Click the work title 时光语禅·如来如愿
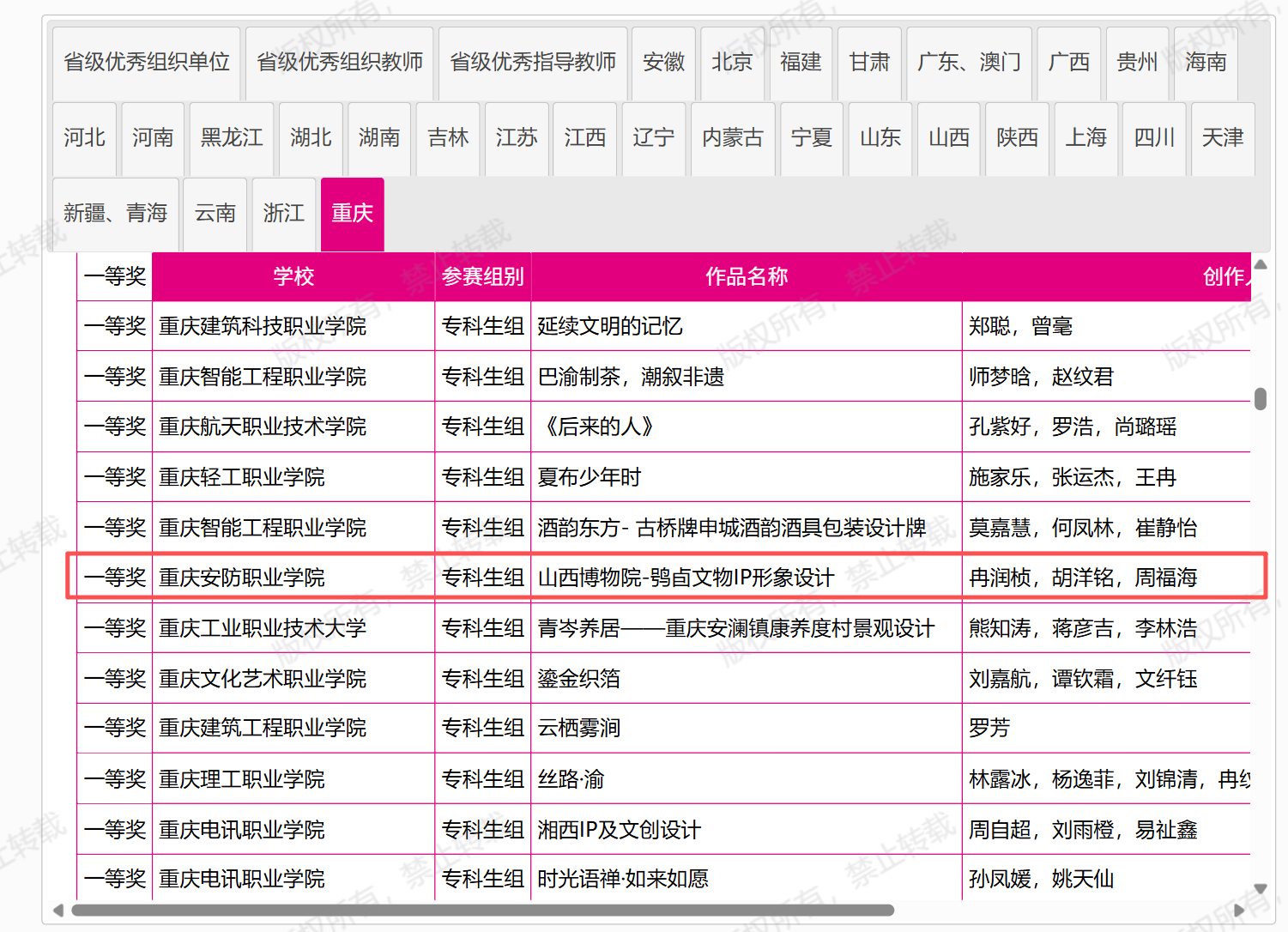 (623, 880)
